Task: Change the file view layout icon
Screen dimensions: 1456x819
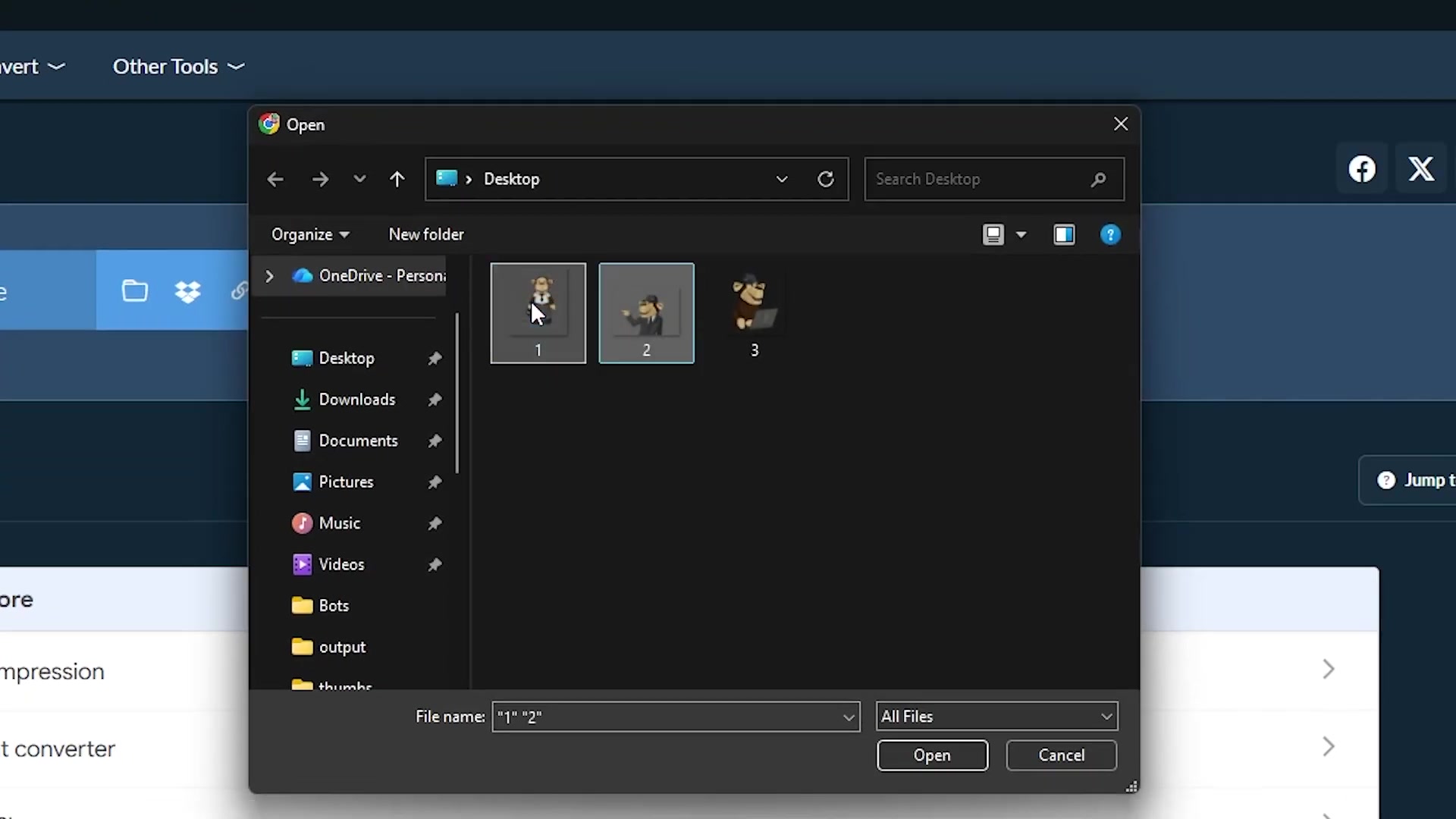Action: (x=993, y=235)
